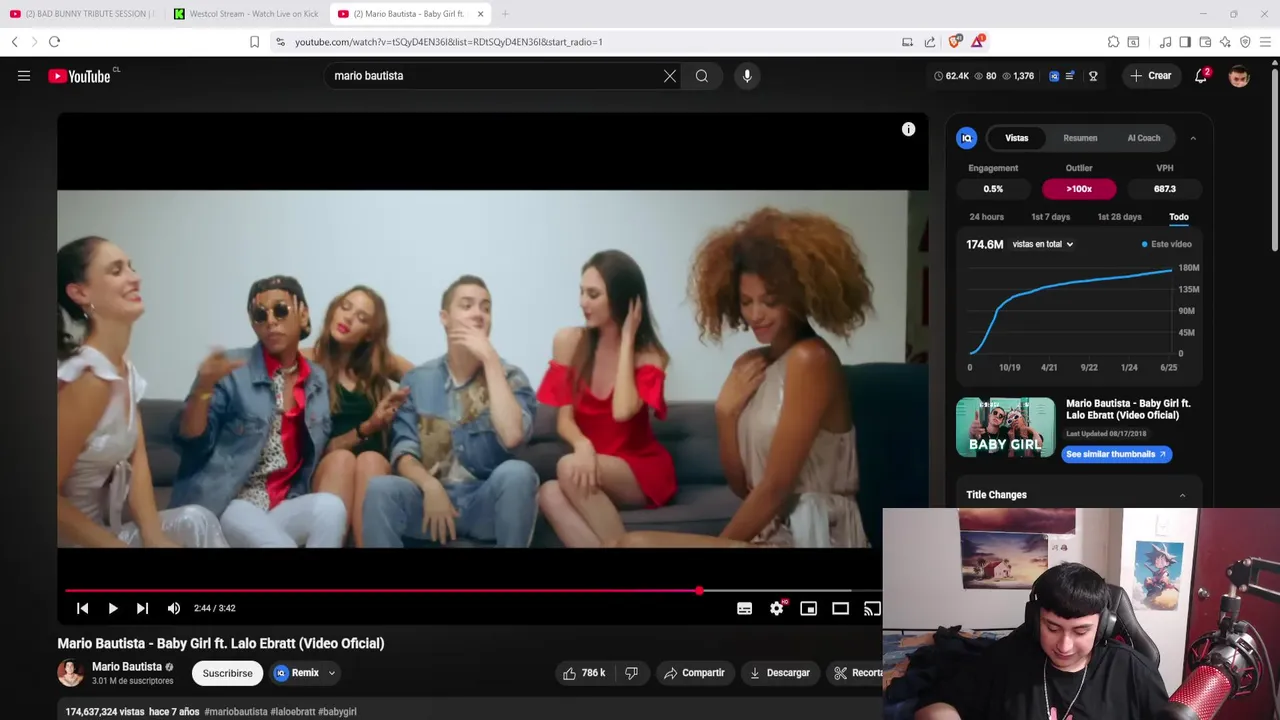Choose the 1st 28 days range
The height and width of the screenshot is (720, 1280).
1119,217
